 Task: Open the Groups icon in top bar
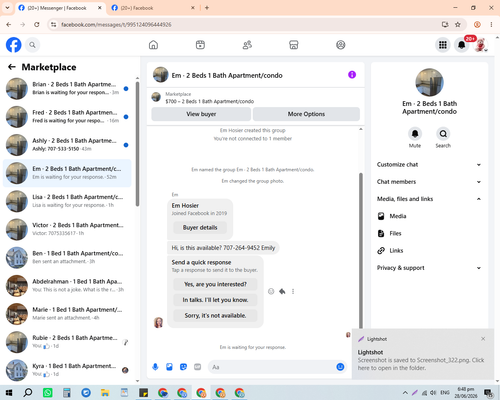coord(340,45)
